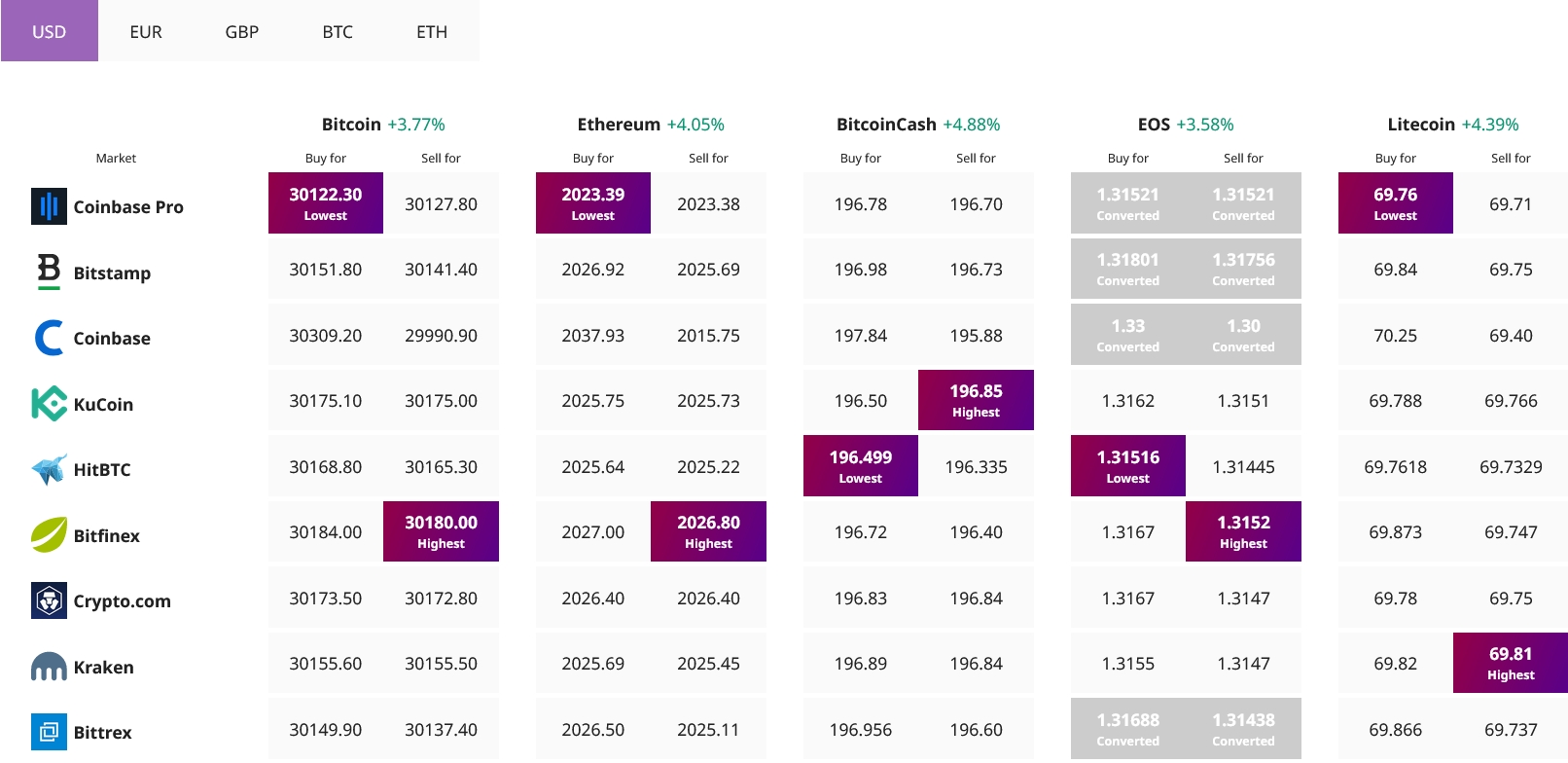Click Coinbase Bitcoin buy price 30309.20
1568x763 pixels.
coord(326,335)
